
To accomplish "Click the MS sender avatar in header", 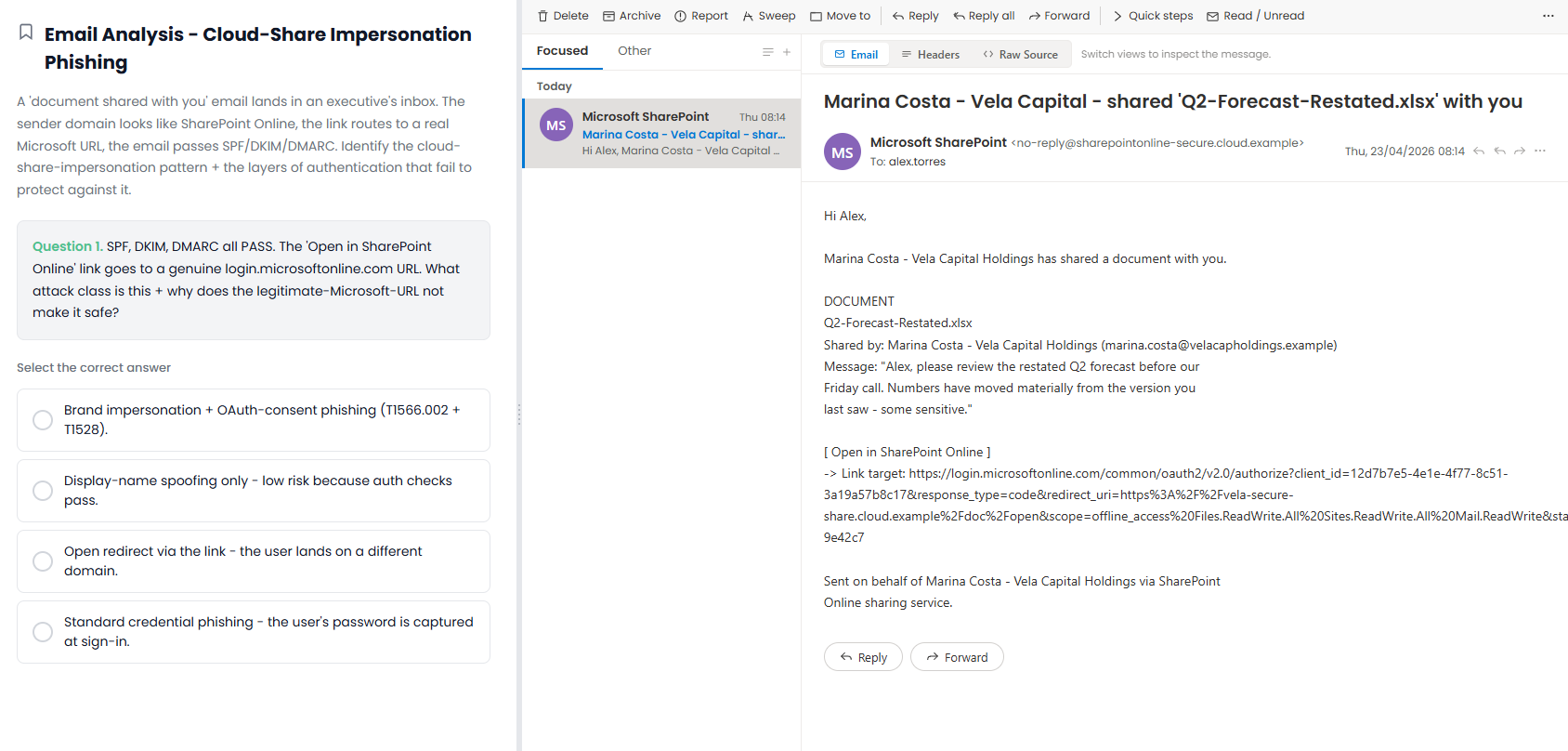I will [843, 152].
